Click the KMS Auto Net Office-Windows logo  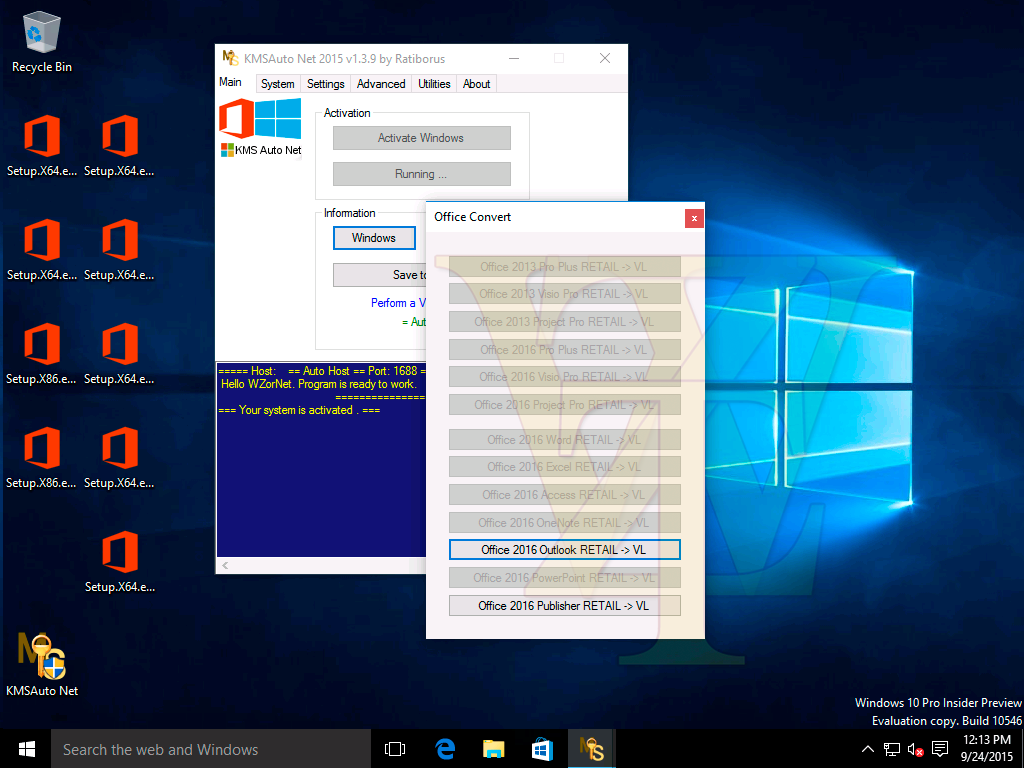coord(261,128)
